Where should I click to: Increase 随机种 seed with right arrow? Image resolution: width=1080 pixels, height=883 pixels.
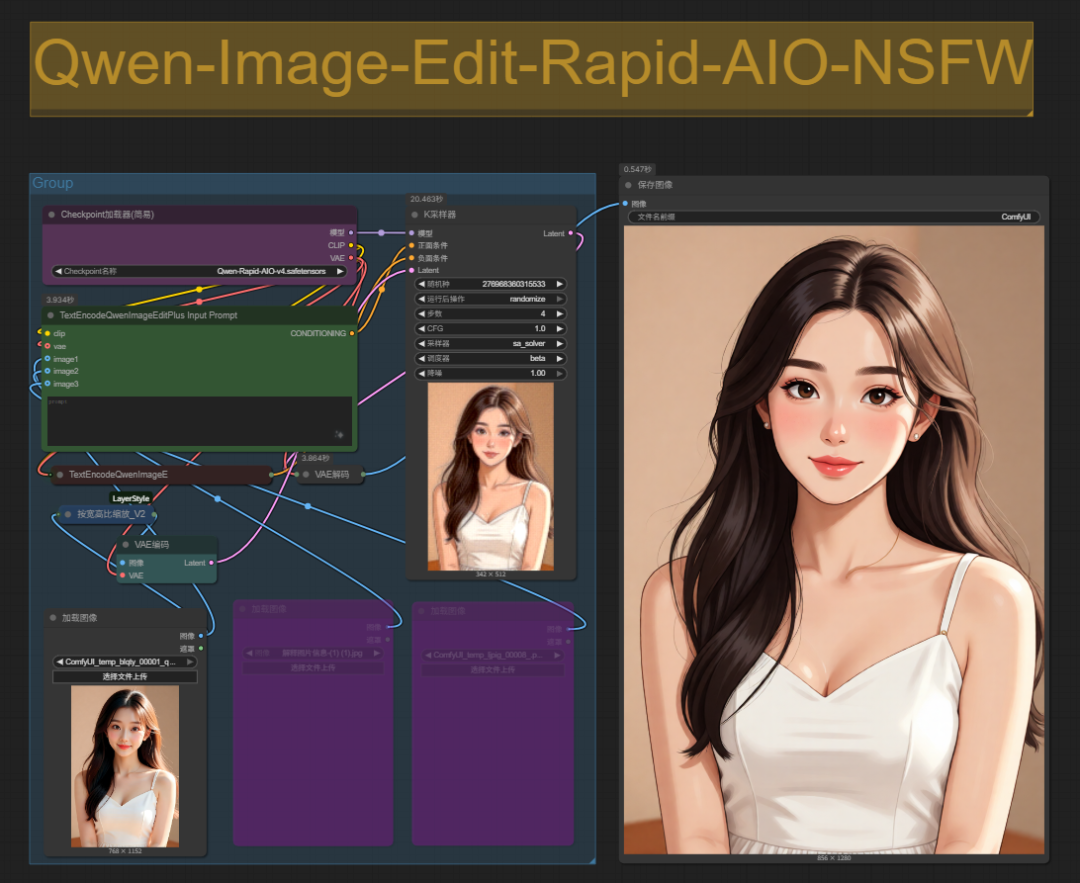[559, 284]
